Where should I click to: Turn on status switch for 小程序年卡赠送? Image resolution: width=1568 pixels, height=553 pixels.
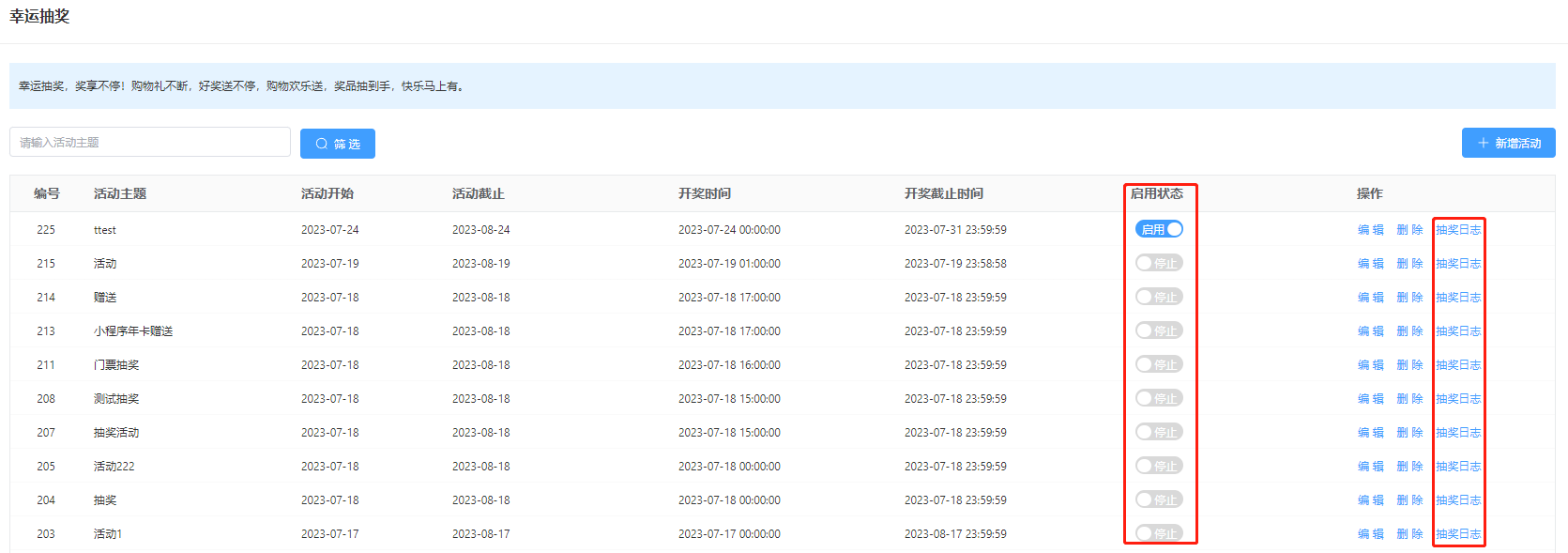1159,330
